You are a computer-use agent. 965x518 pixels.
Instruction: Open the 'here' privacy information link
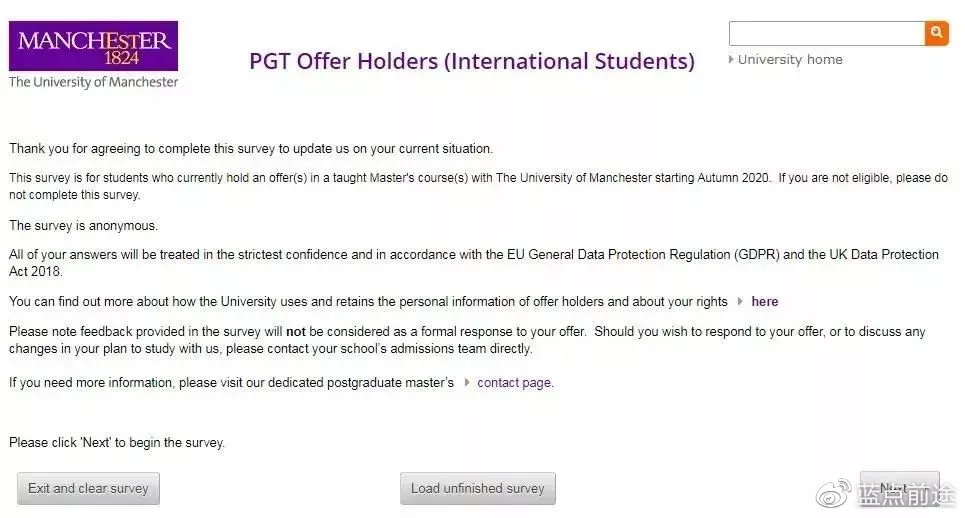pyautogui.click(x=764, y=301)
